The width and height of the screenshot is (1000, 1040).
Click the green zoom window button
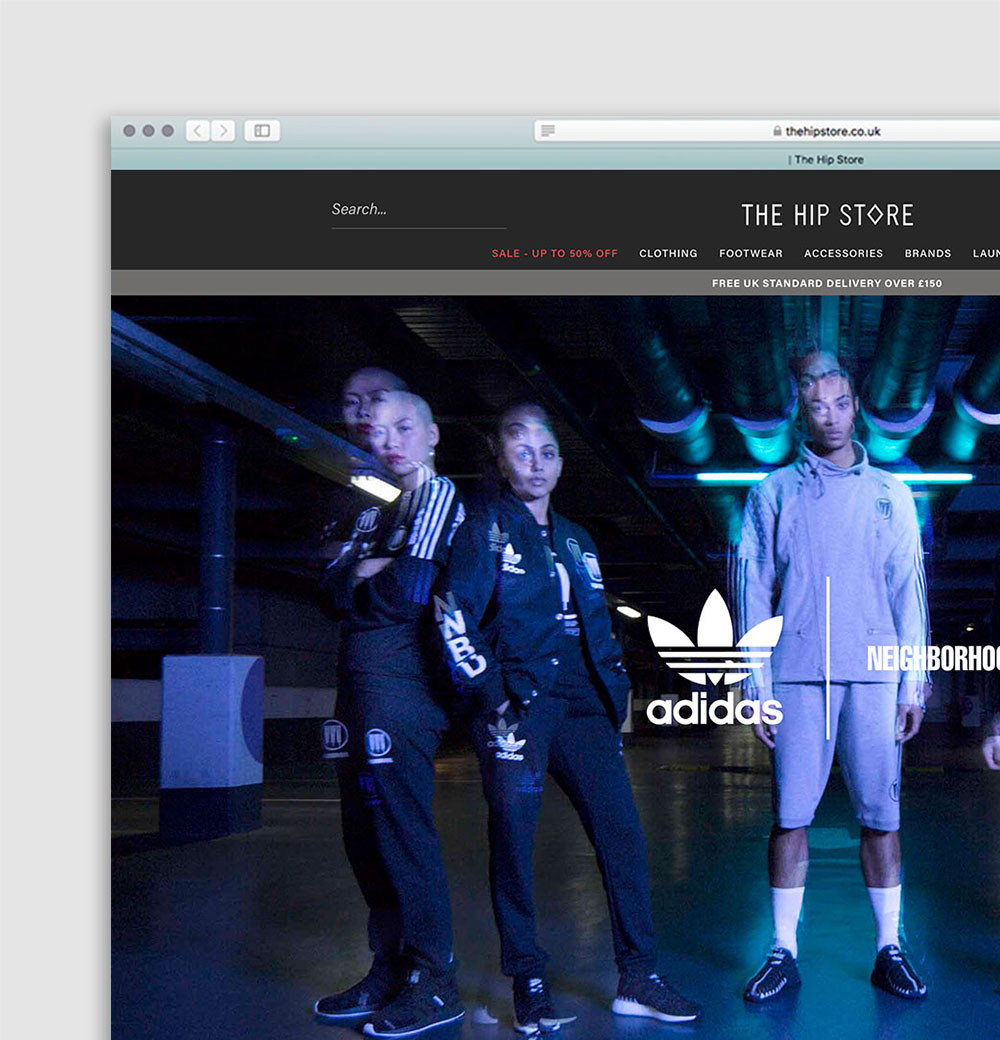click(168, 131)
